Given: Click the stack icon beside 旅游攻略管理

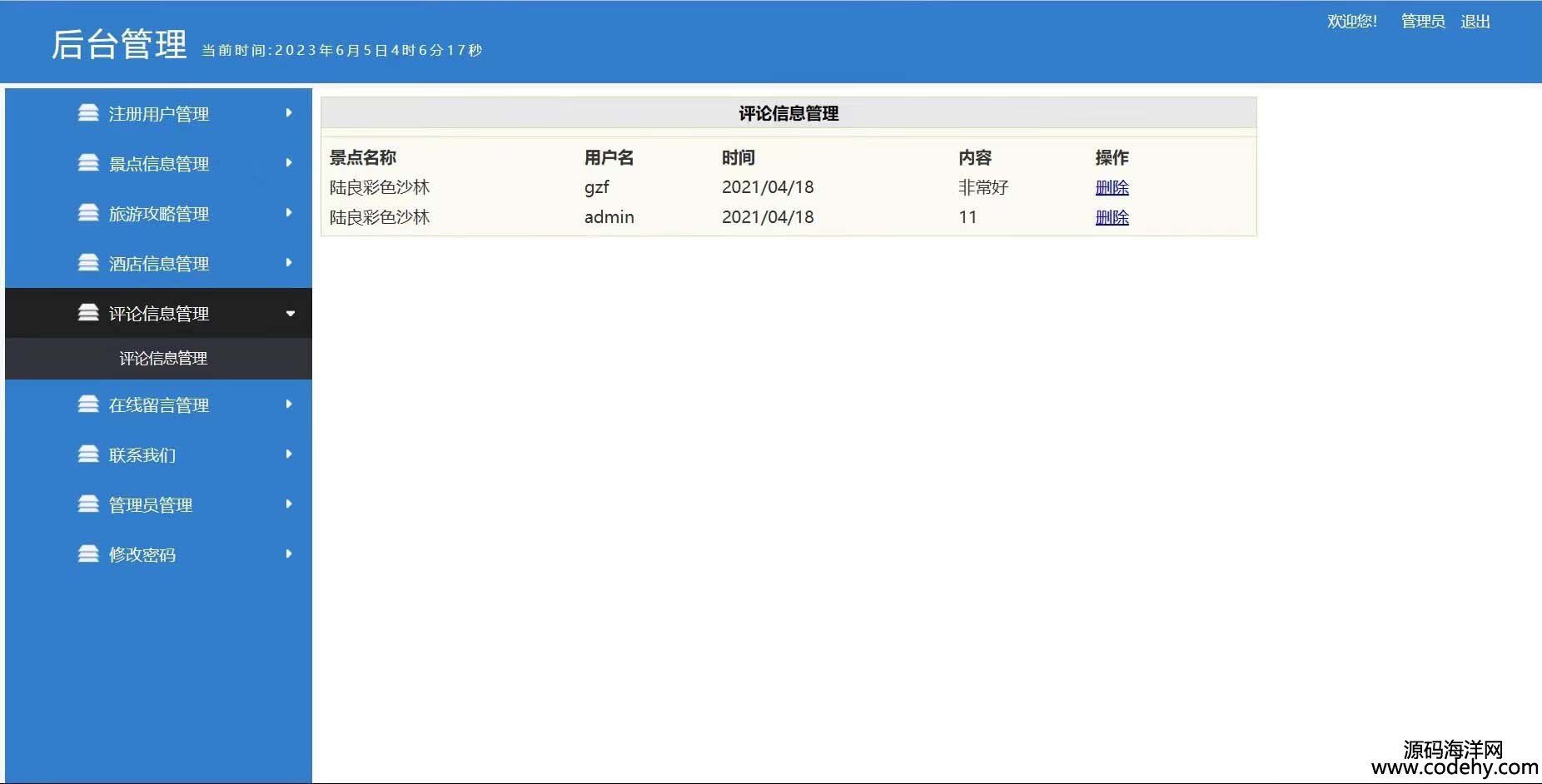Looking at the screenshot, I should click(88, 212).
